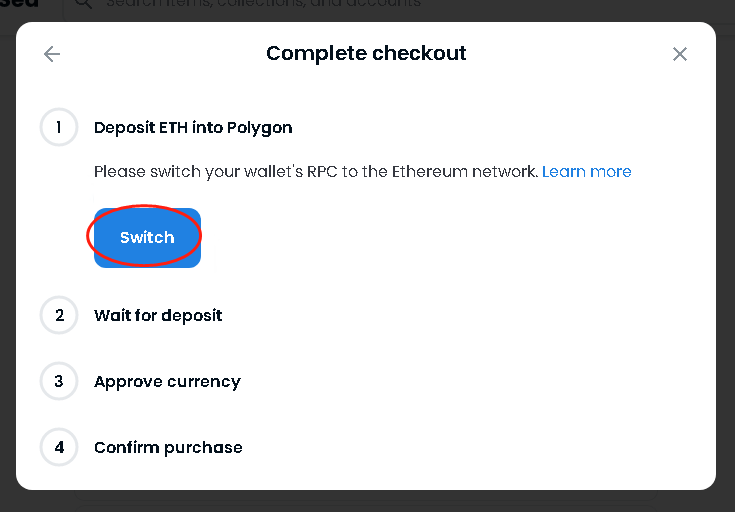Click the step 4 number circle

point(59,448)
